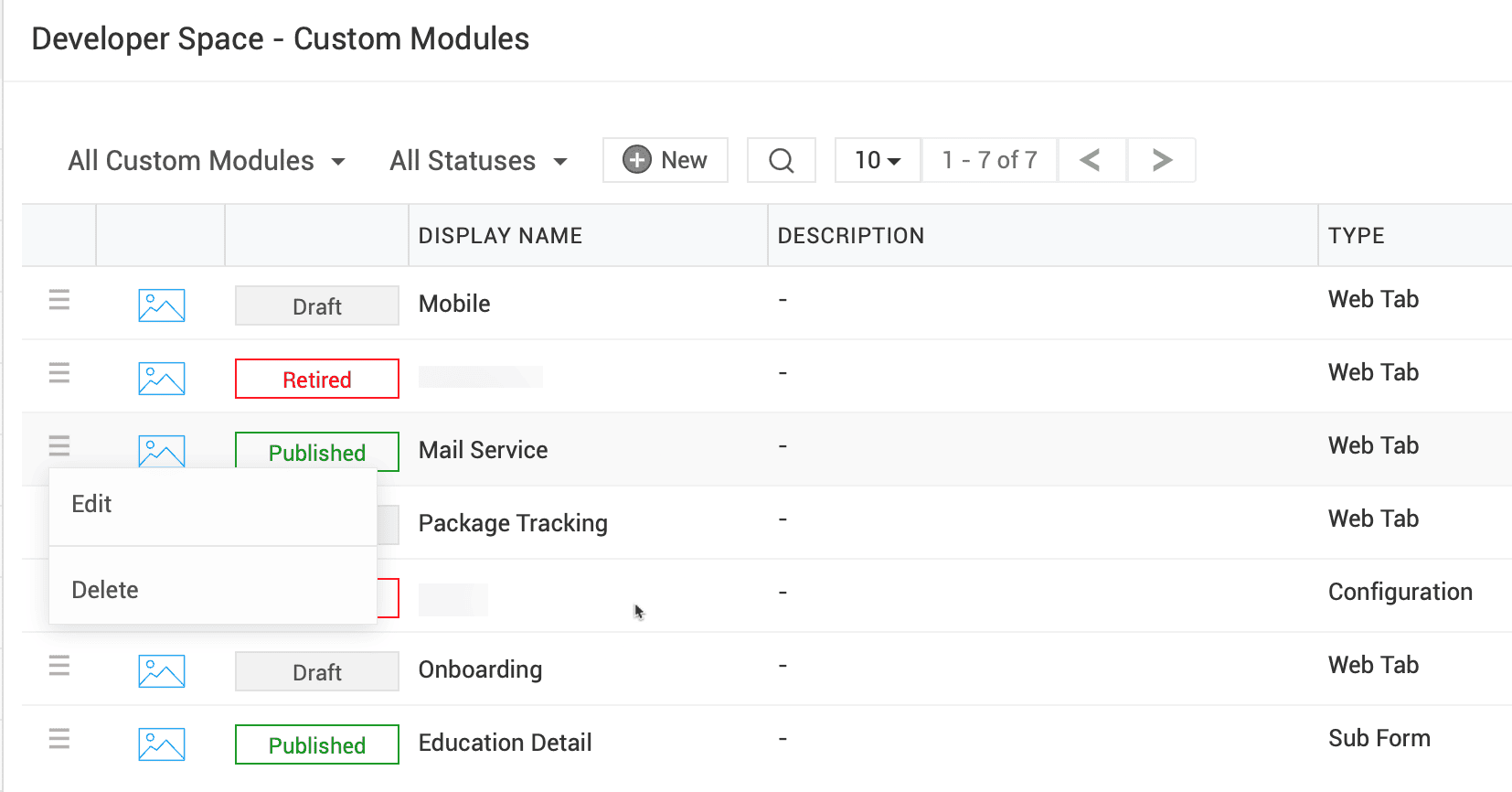This screenshot has width=1512, height=792.
Task: Click hamburger menu for Education Detail row
Action: click(x=59, y=739)
